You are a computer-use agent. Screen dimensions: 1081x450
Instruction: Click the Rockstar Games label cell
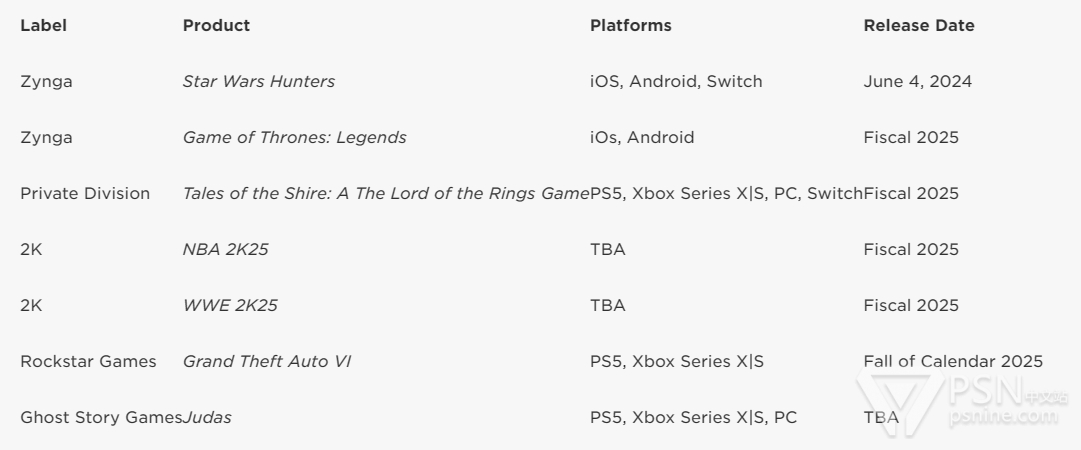[88, 361]
